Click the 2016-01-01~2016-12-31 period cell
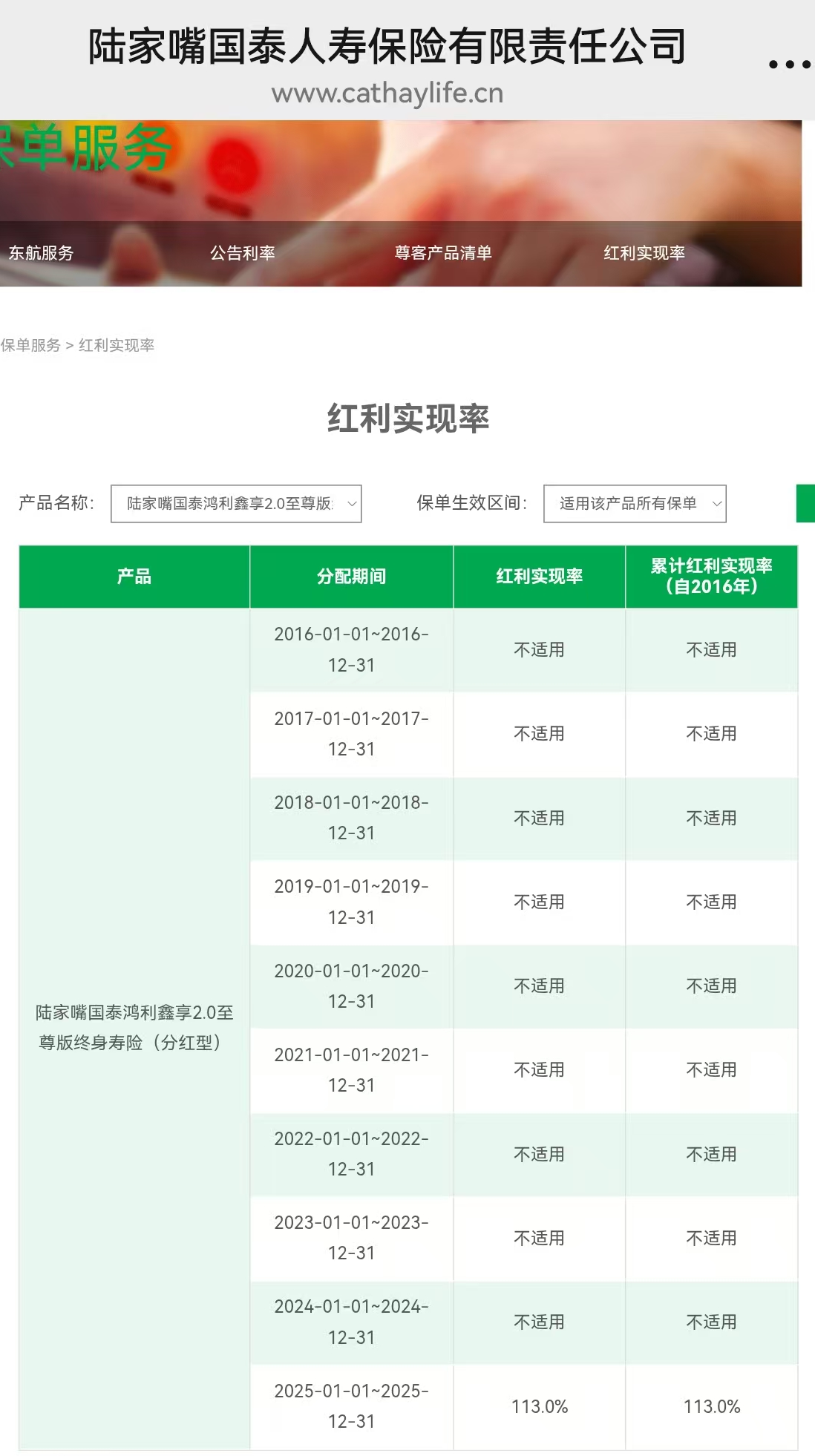This screenshot has height=1456, width=815. click(351, 650)
